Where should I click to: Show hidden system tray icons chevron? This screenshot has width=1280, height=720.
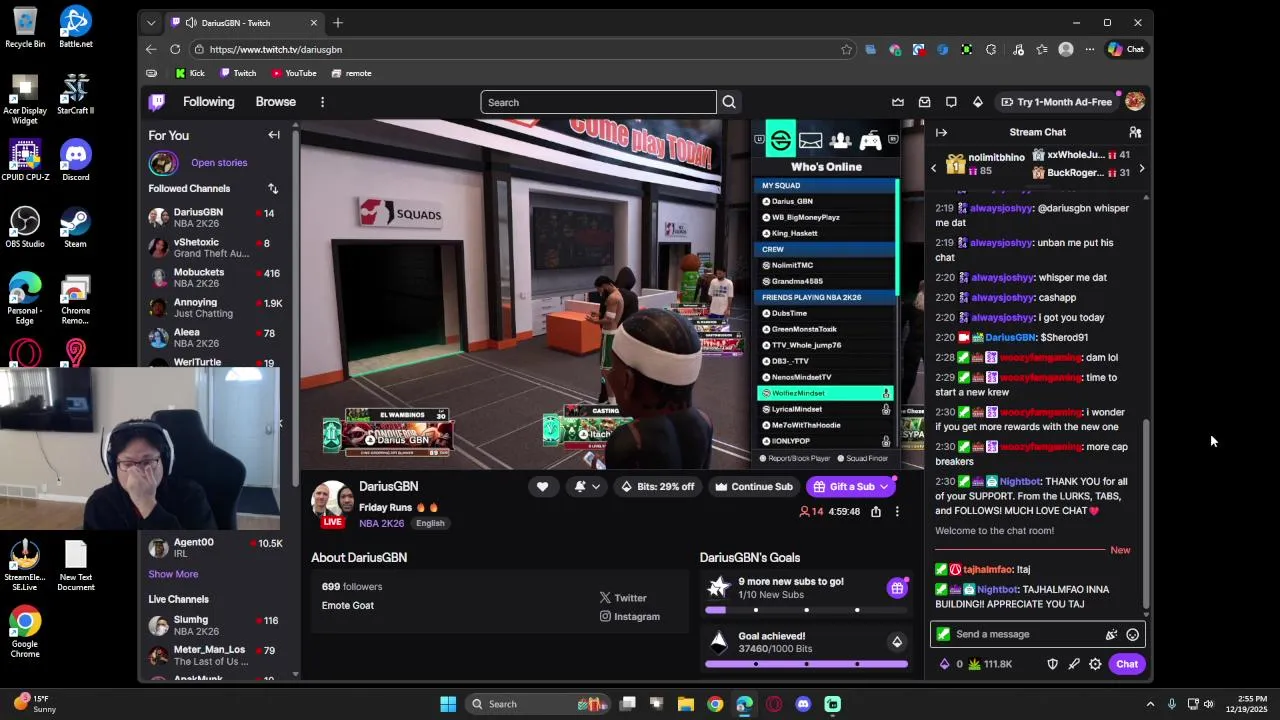(1150, 704)
